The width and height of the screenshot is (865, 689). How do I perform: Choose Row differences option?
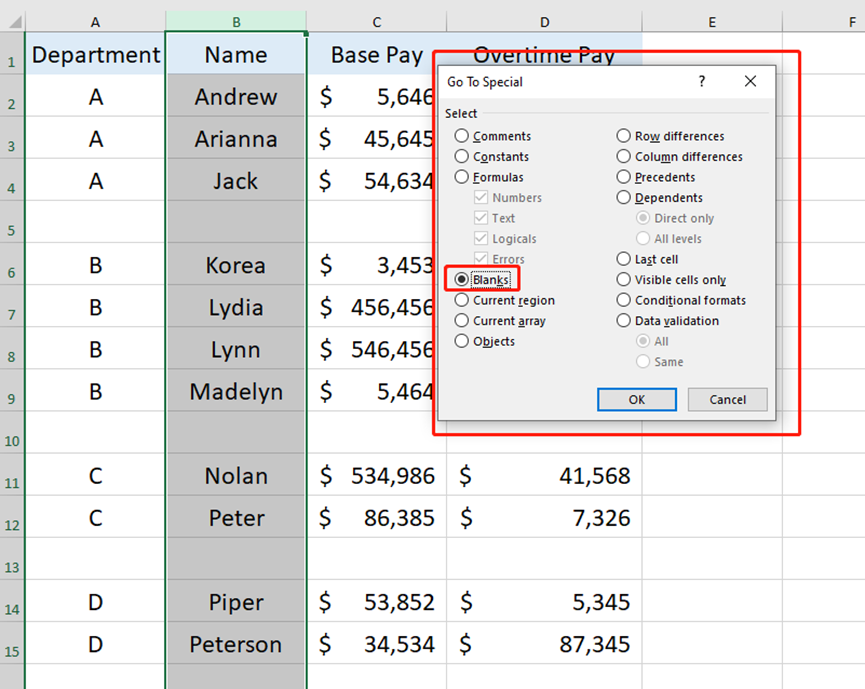[x=623, y=136]
